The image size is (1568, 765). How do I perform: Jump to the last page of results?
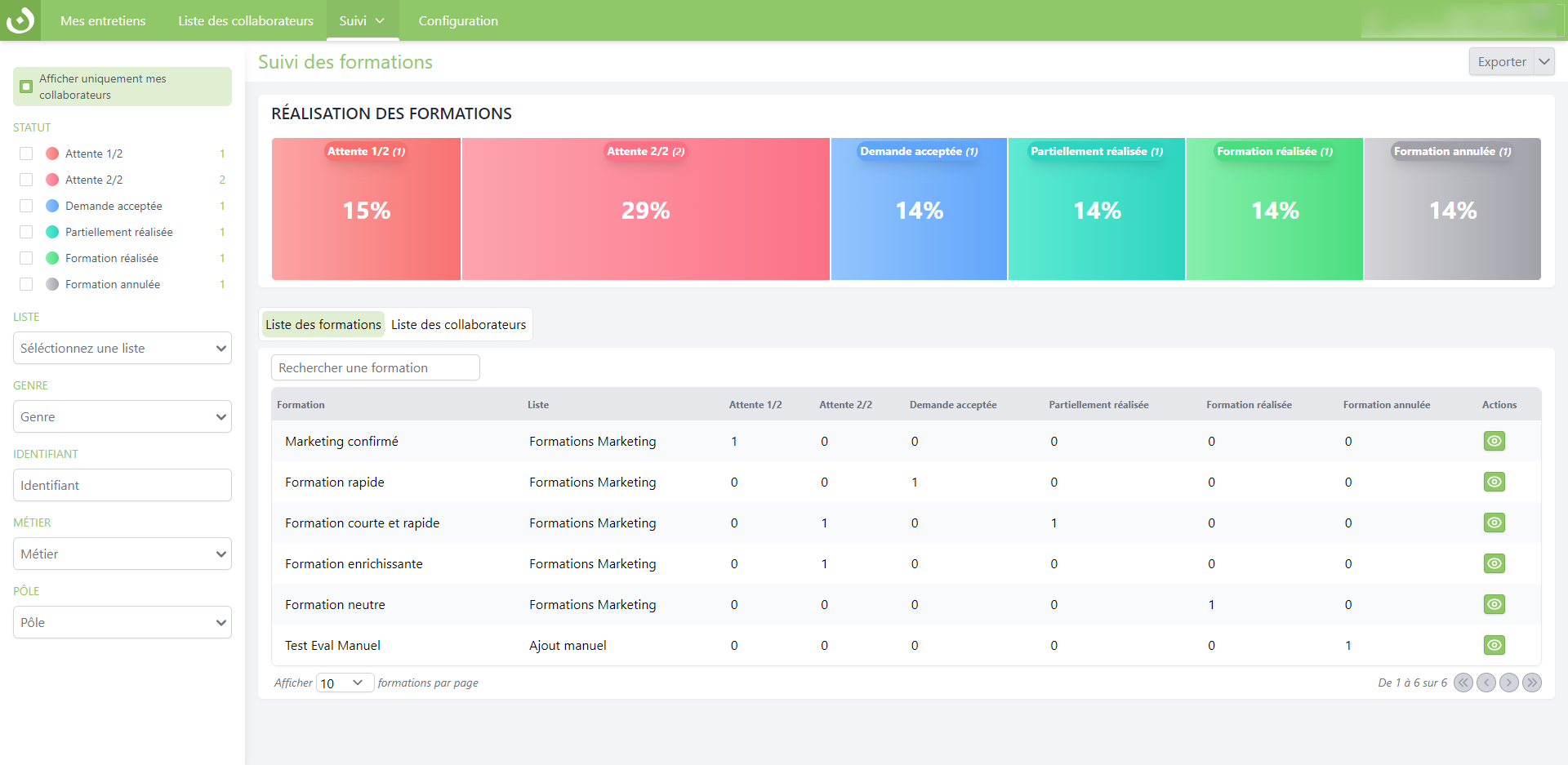(x=1531, y=683)
